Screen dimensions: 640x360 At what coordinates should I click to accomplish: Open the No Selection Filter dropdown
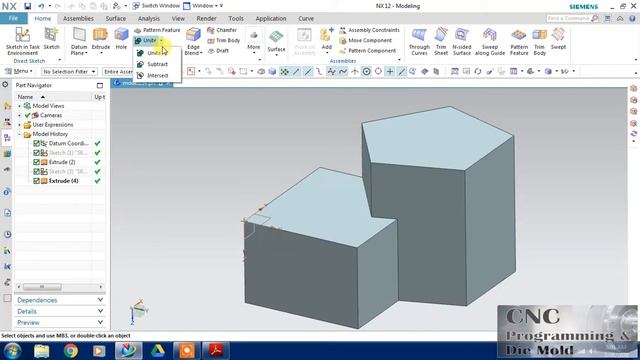[x=69, y=71]
